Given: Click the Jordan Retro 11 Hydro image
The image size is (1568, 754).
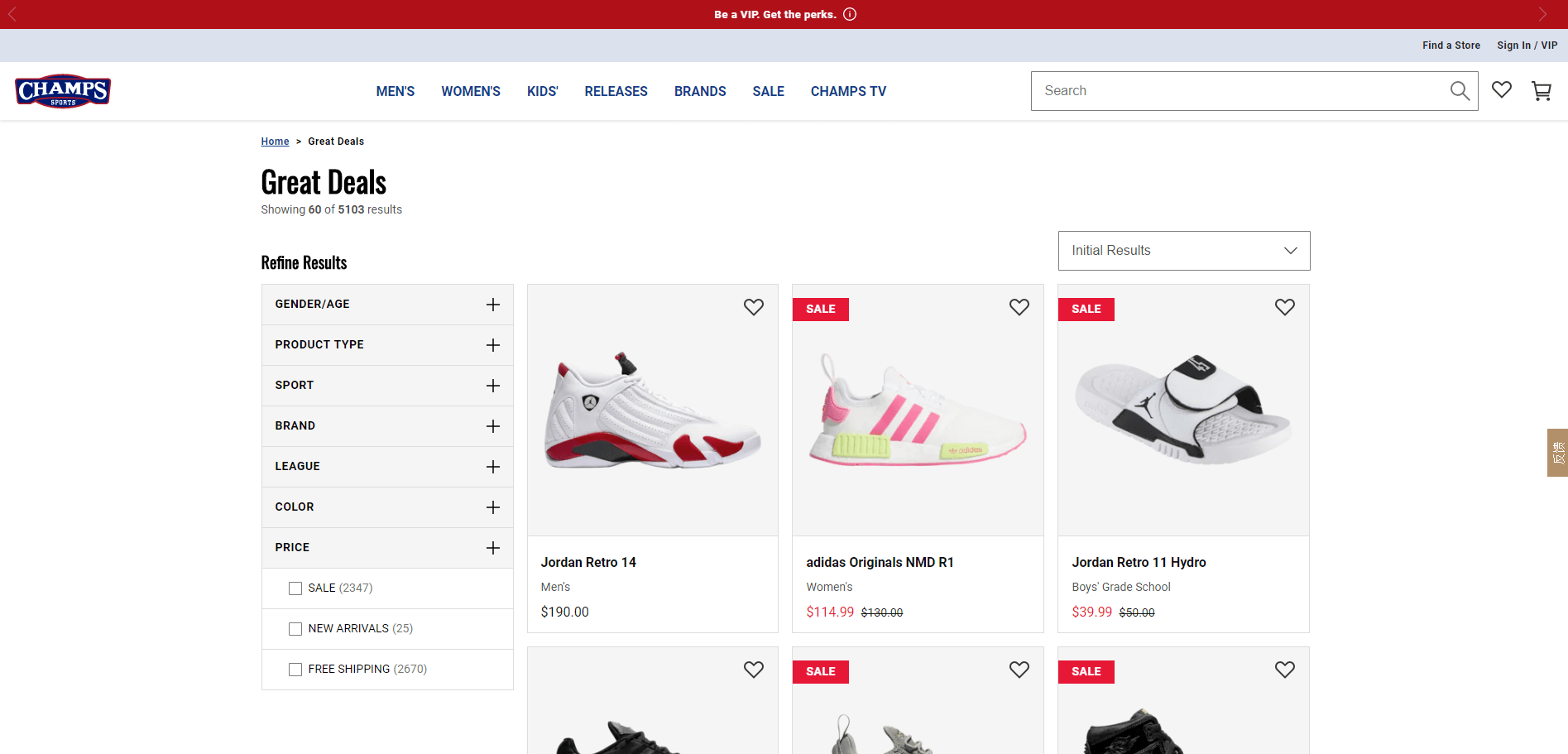Looking at the screenshot, I should (x=1183, y=411).
